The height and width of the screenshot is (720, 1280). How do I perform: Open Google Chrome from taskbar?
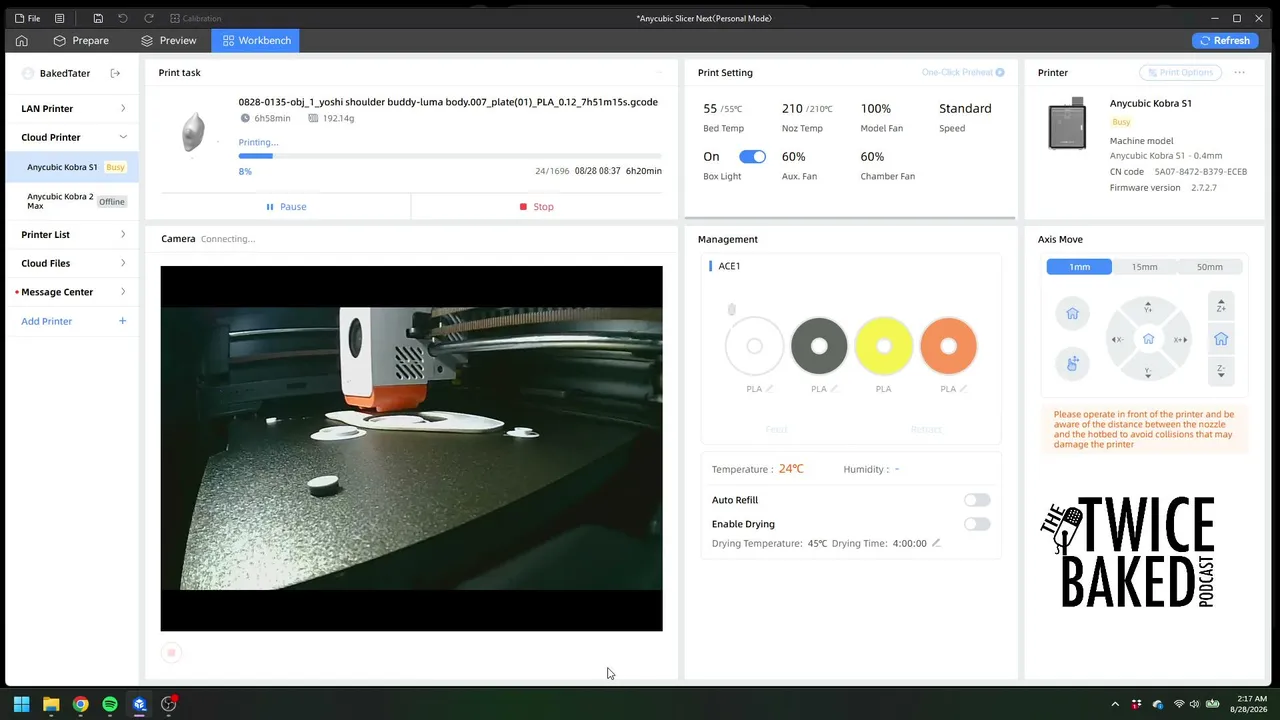80,704
